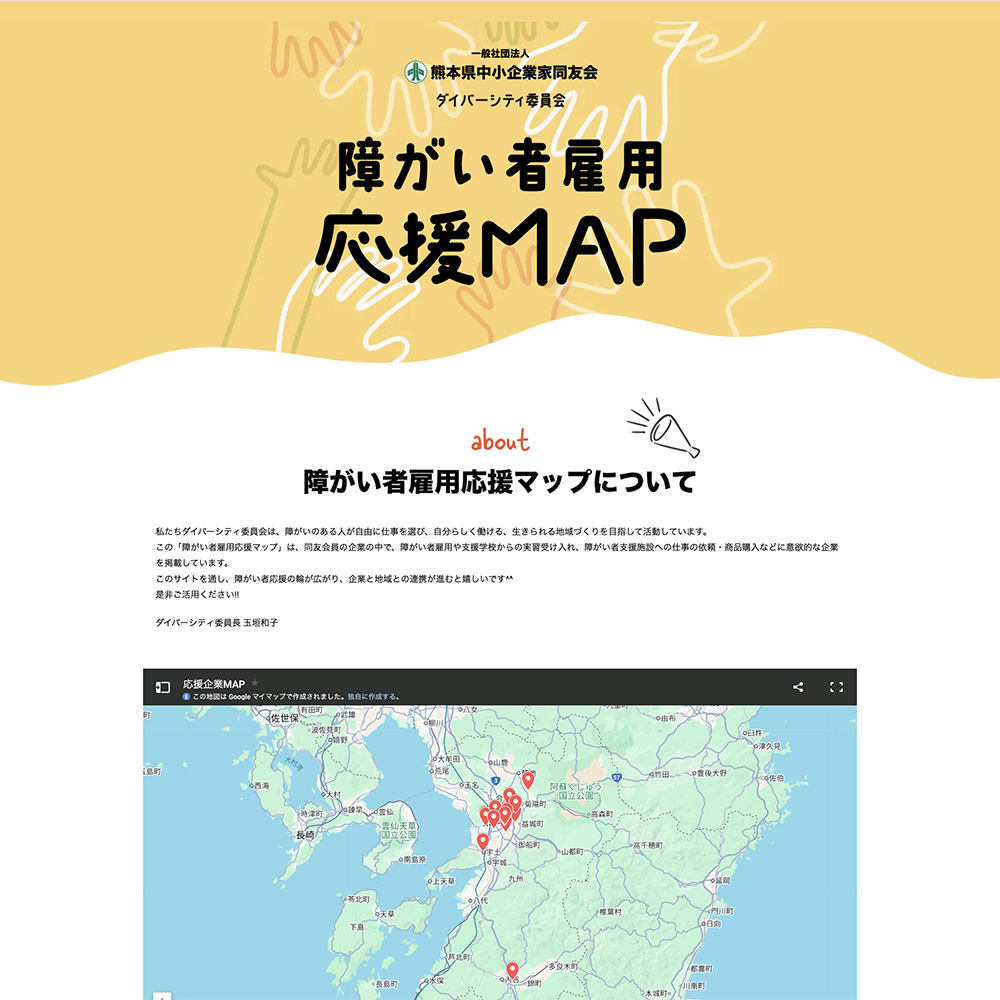Toggle the map legend sidebar panel icon

162,687
